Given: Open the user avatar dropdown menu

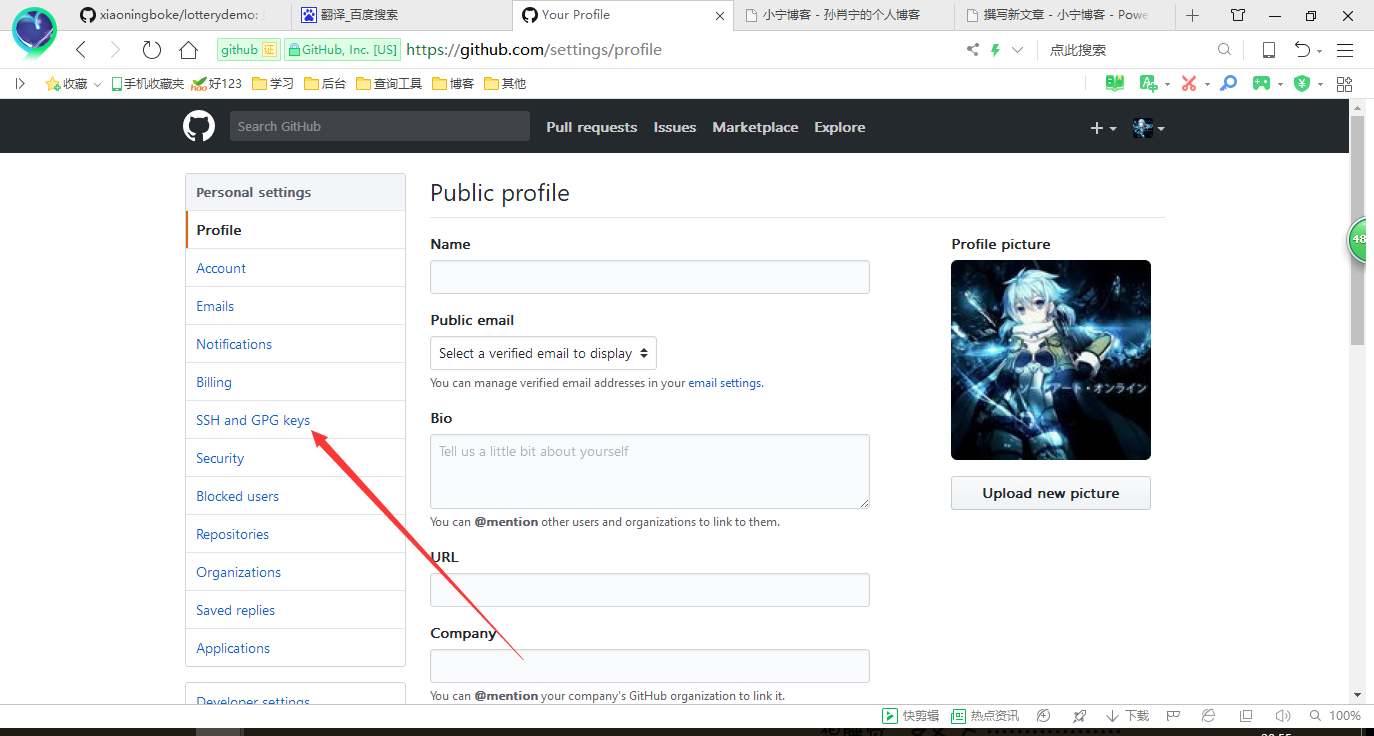Looking at the screenshot, I should 1148,128.
